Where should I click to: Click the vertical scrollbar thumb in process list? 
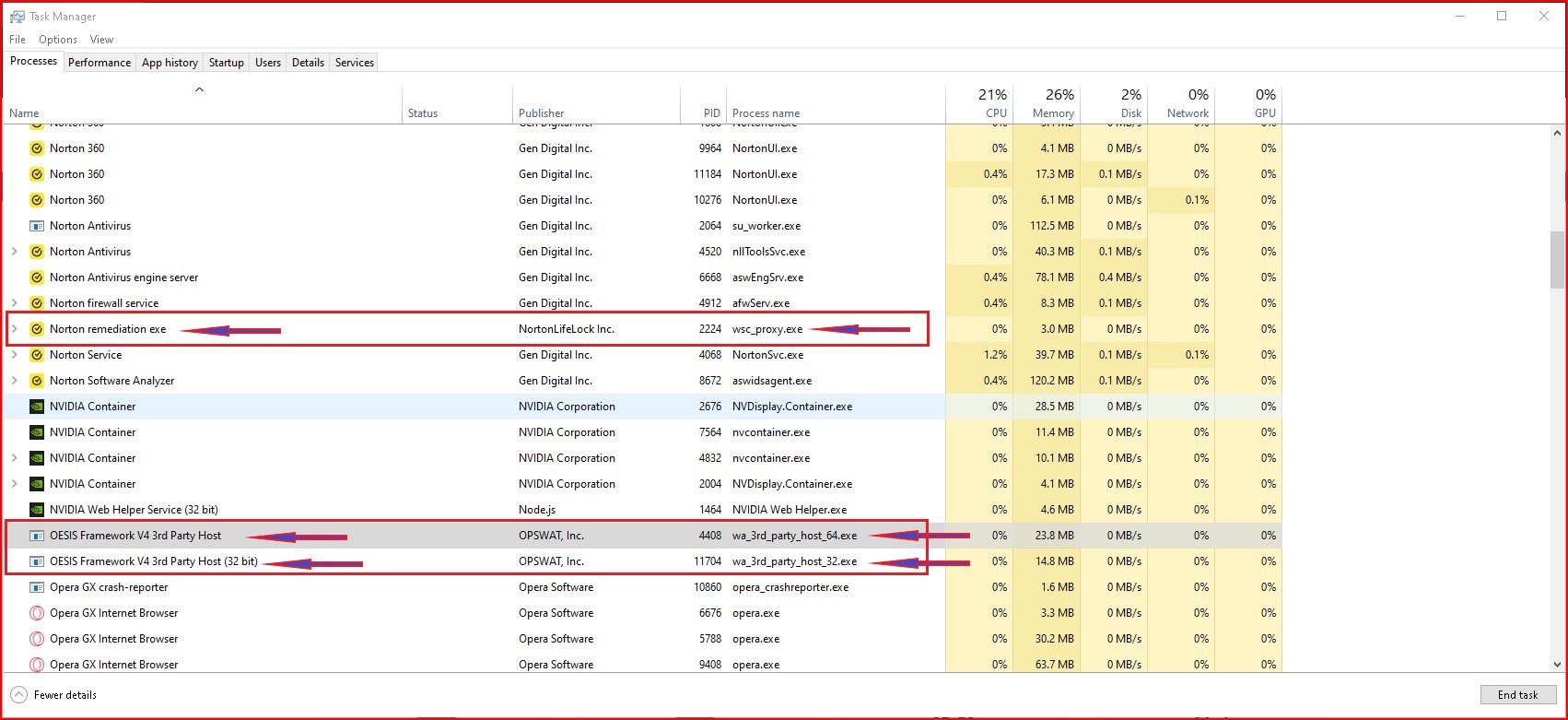(x=1556, y=260)
